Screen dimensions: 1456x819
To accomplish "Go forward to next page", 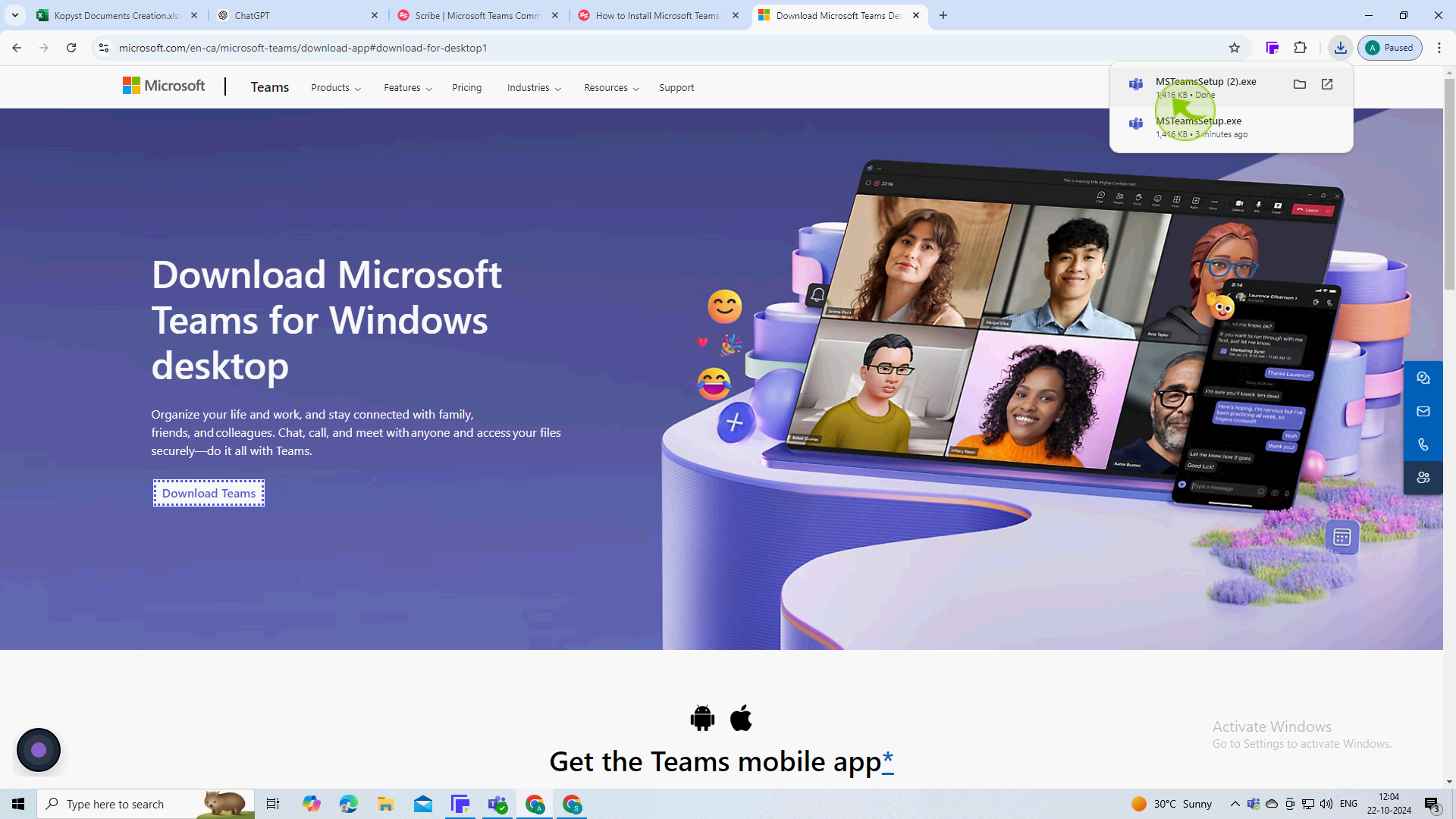I will 44,48.
